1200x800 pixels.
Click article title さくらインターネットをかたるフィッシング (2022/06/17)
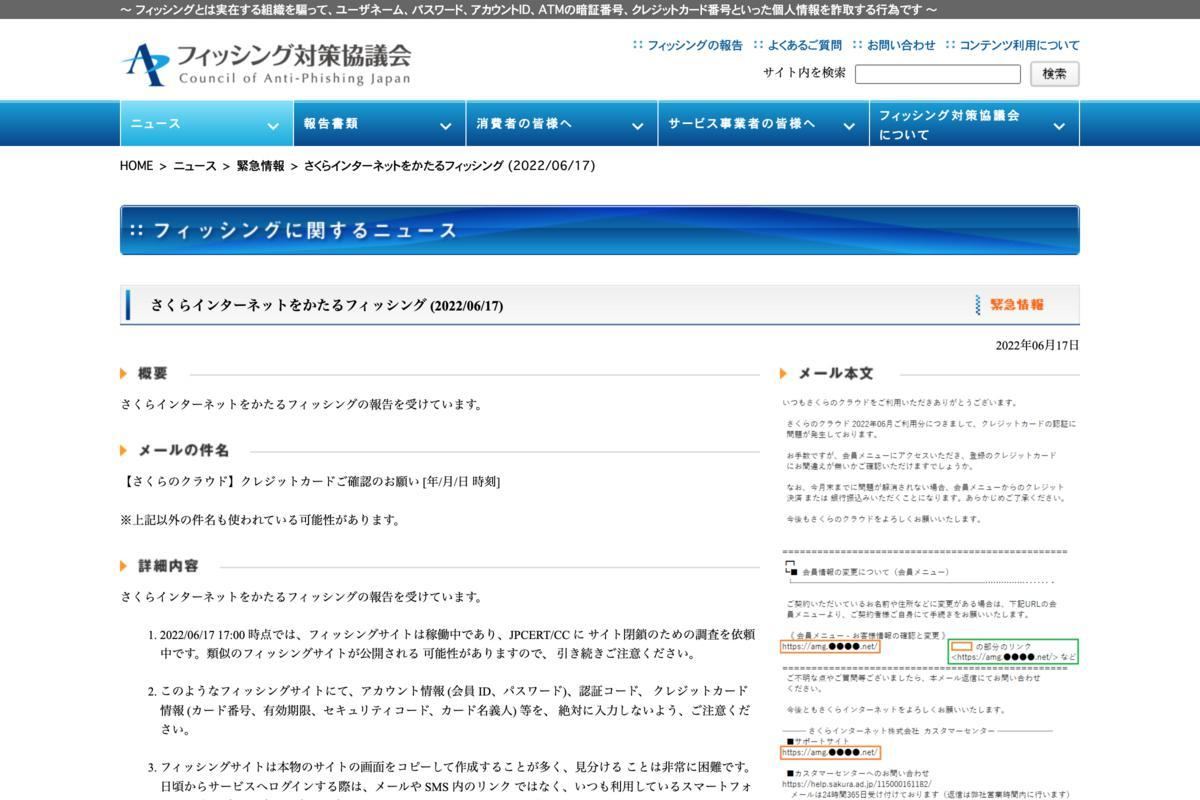327,306
